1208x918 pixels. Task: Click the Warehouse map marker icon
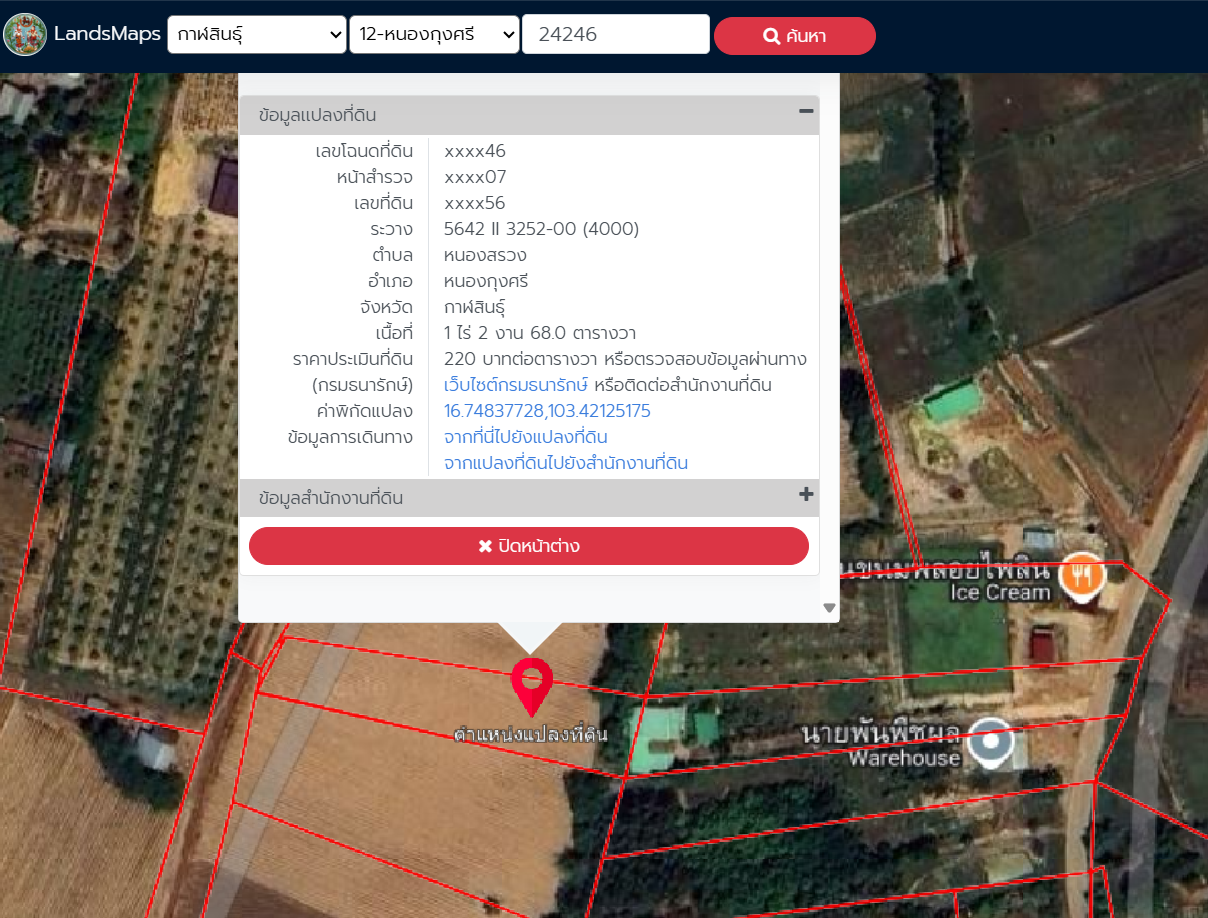click(x=991, y=741)
